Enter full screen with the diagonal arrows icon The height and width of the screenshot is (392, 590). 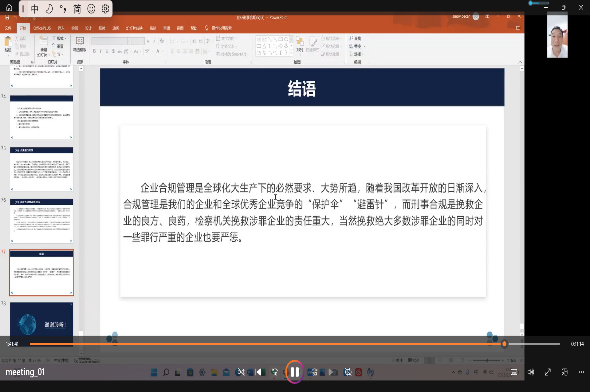[x=548, y=372]
